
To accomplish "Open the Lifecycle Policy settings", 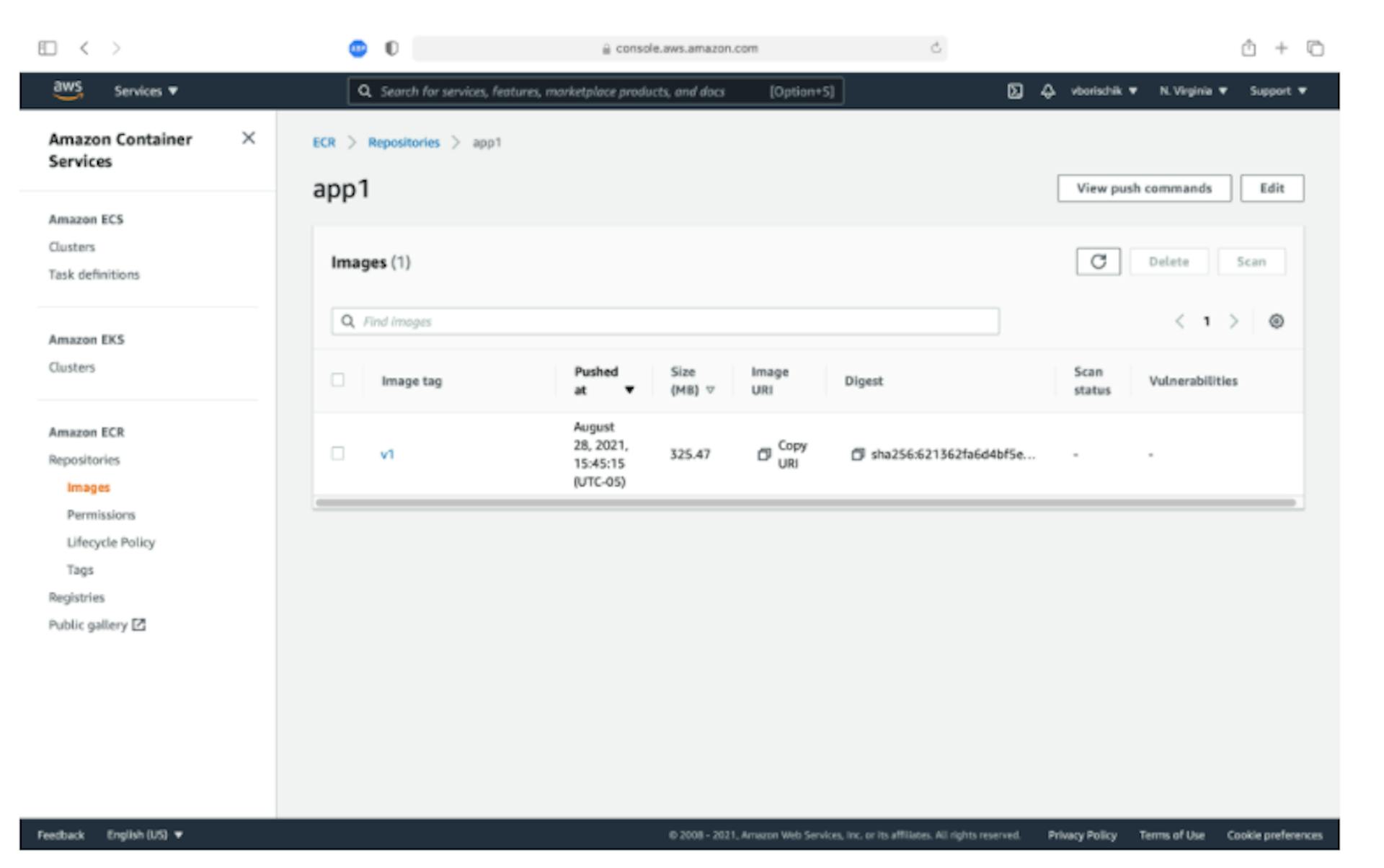I will (109, 542).
